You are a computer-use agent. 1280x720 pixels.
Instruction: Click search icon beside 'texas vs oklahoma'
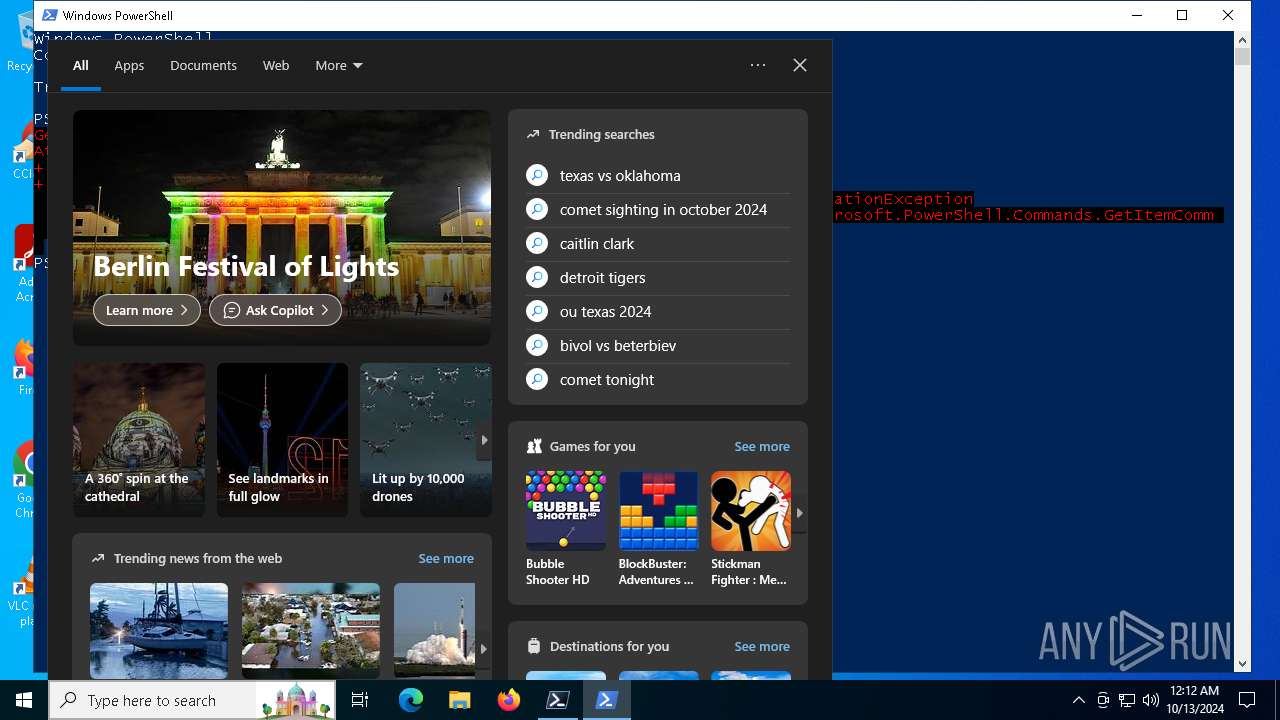tap(537, 175)
